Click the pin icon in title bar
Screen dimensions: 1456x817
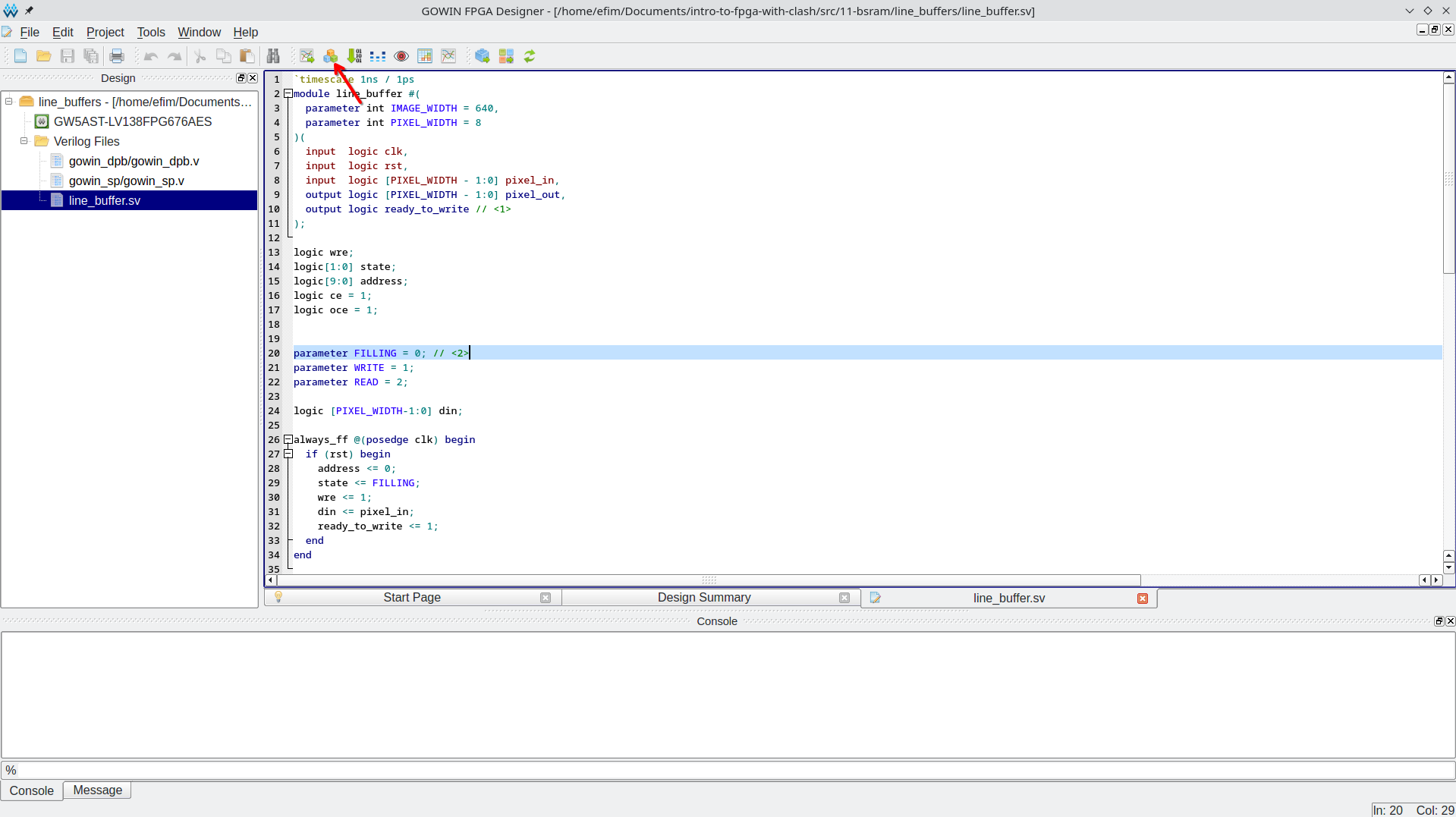point(29,11)
